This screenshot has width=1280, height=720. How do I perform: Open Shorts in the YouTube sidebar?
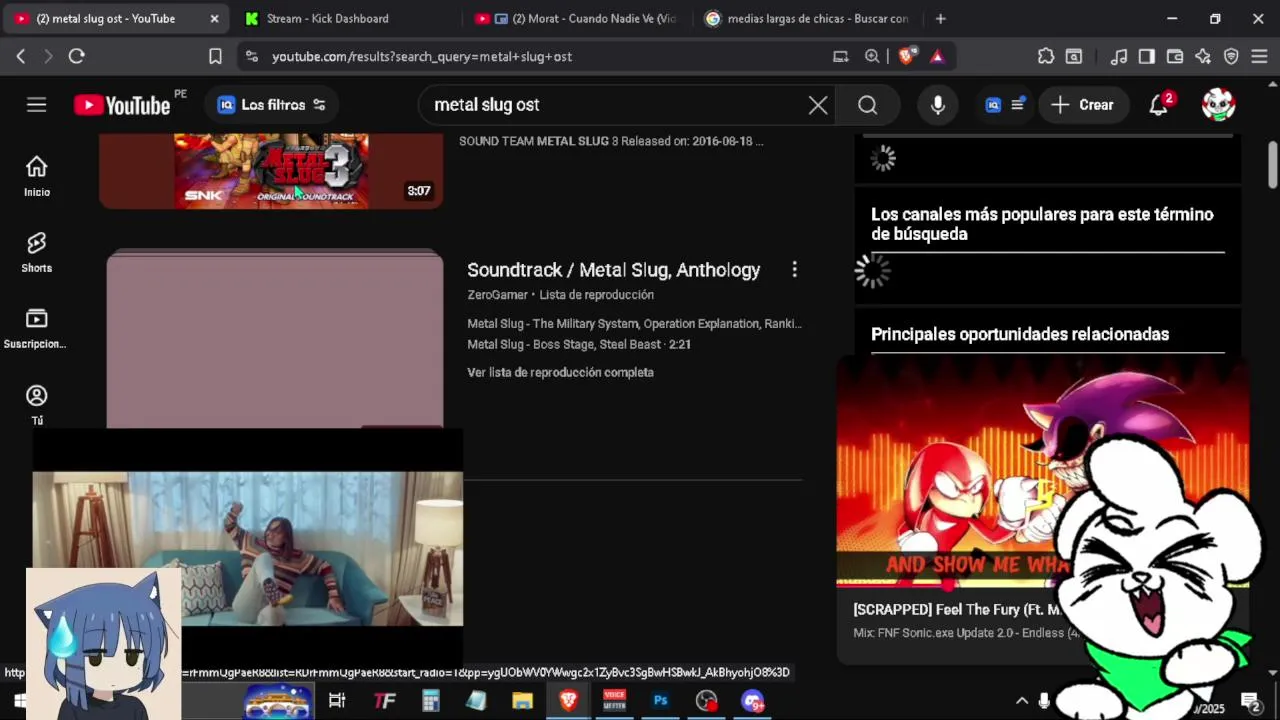point(37,253)
